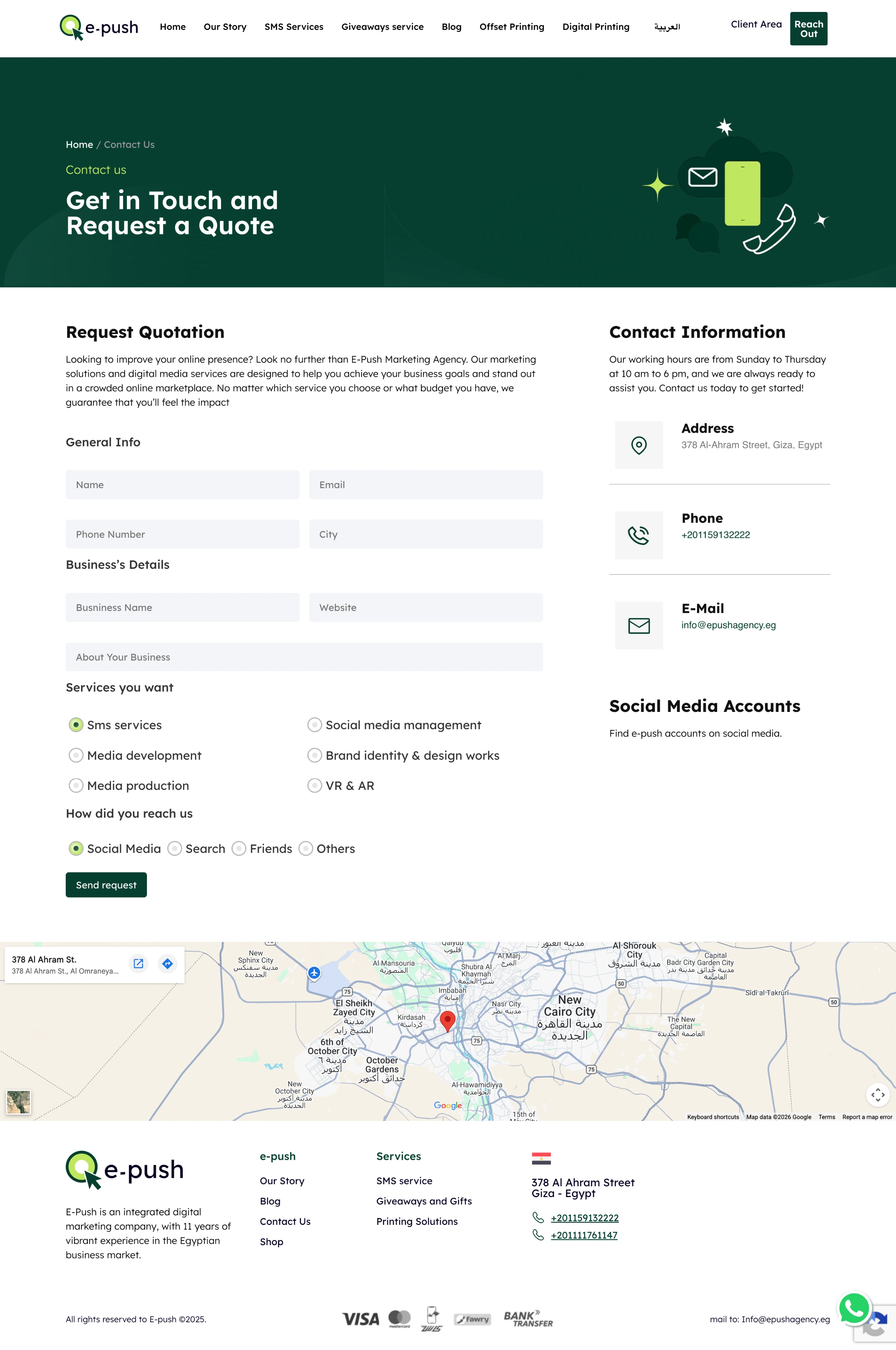Click the Name input field

point(182,485)
